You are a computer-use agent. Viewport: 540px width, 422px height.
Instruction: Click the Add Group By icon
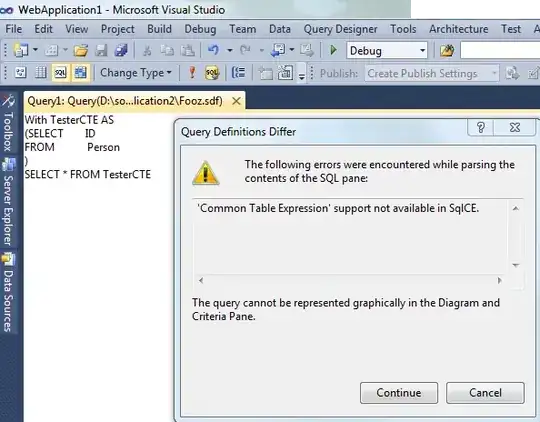(238, 73)
